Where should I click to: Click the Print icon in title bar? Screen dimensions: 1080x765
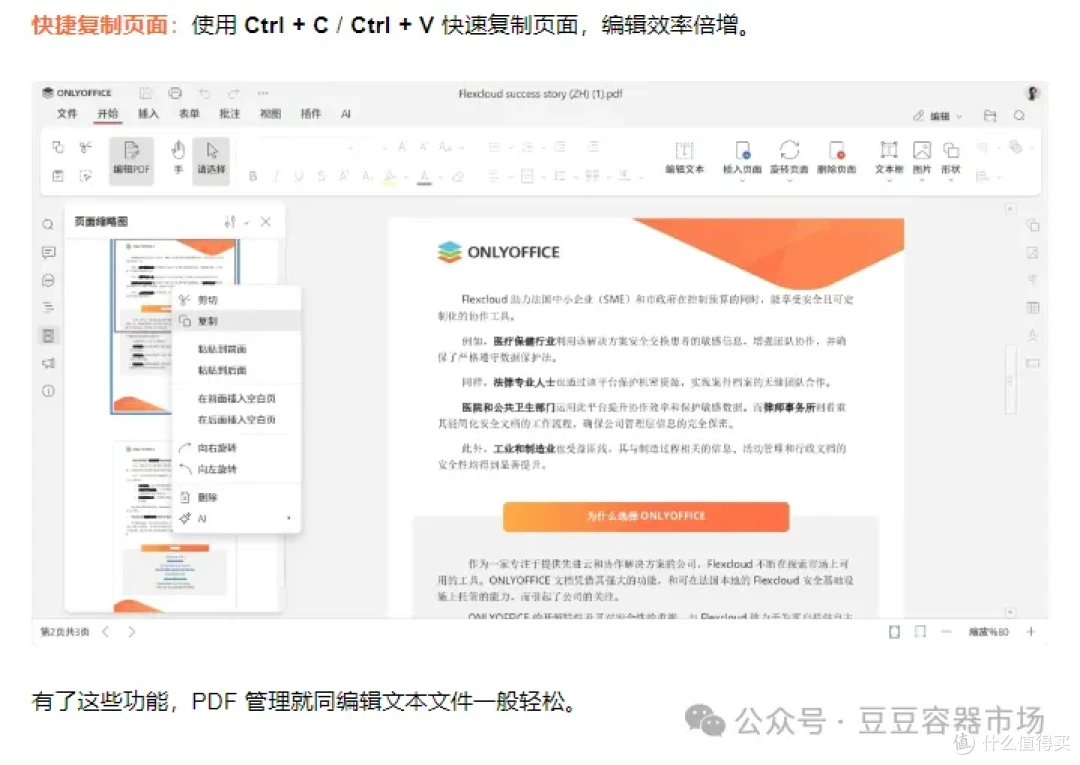point(175,93)
